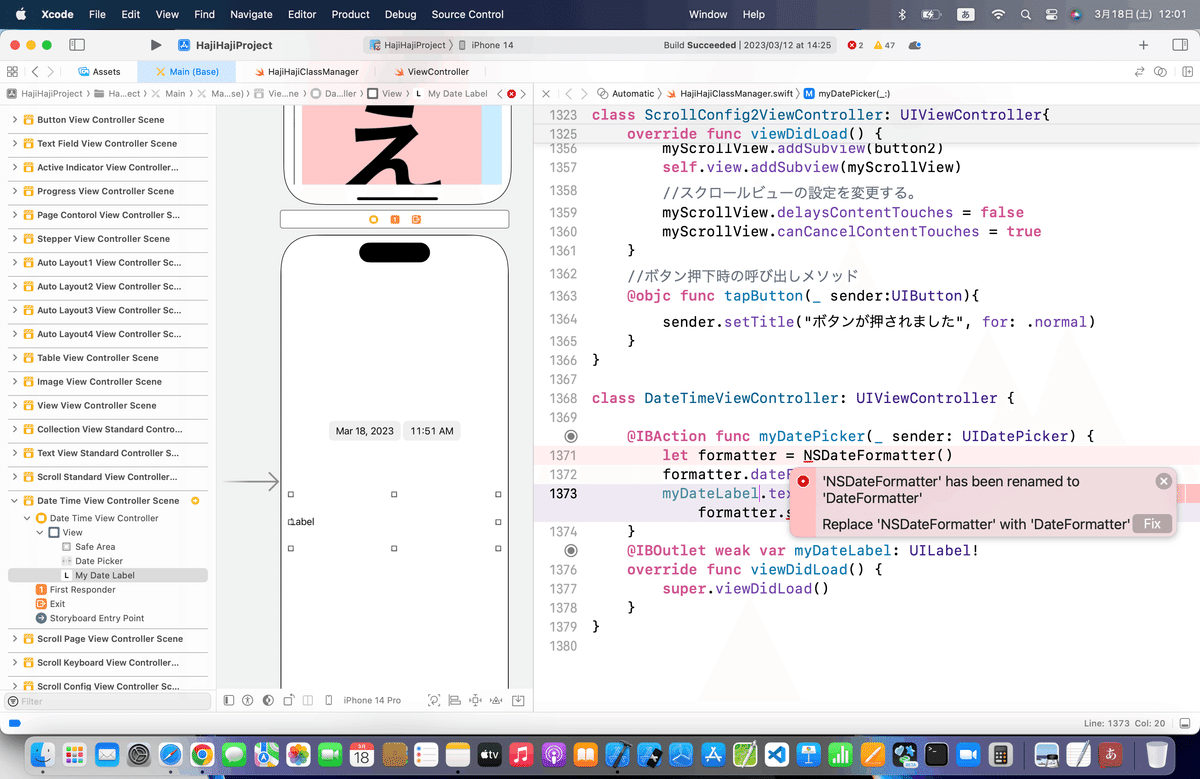This screenshot has height=779, width=1200.
Task: Expand Text Field View Controller Scene
Action: [15, 144]
